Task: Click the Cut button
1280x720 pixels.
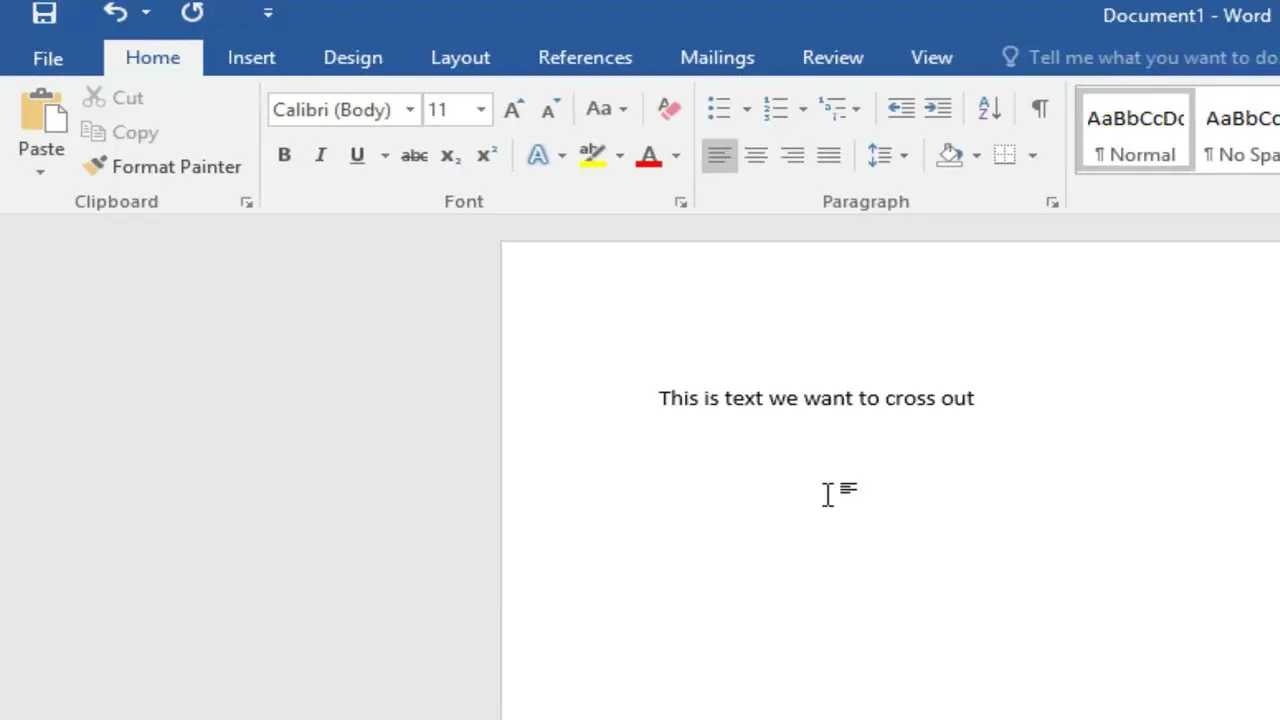Action: 113,98
